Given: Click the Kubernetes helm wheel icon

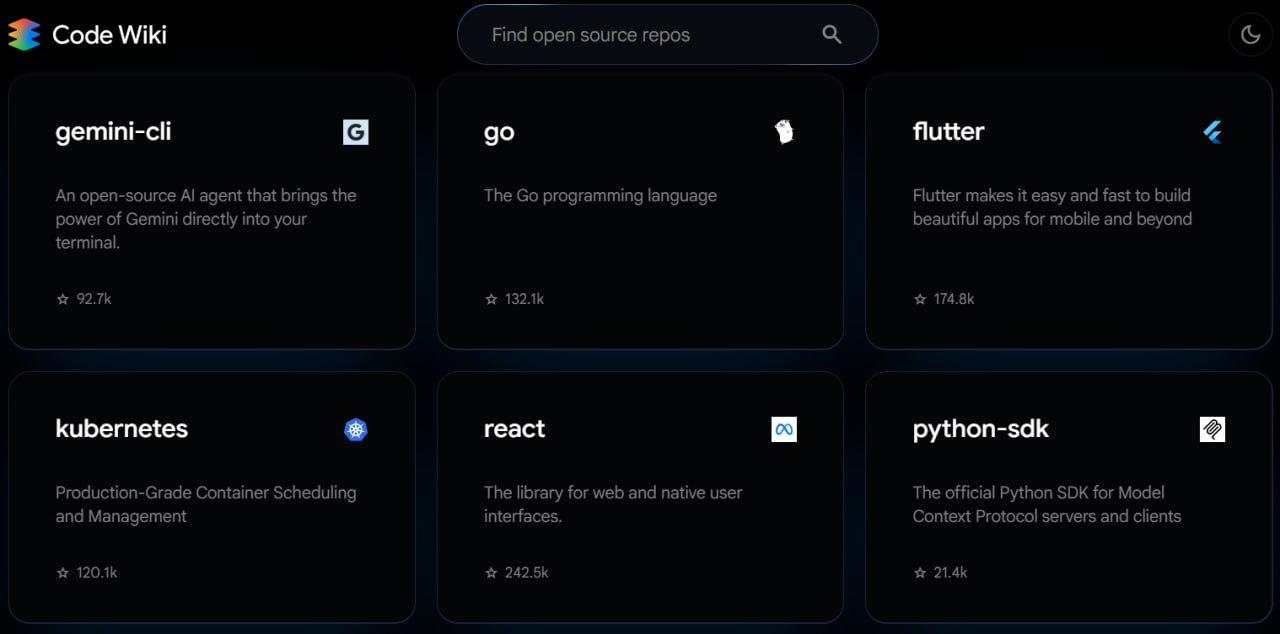Looking at the screenshot, I should (356, 429).
